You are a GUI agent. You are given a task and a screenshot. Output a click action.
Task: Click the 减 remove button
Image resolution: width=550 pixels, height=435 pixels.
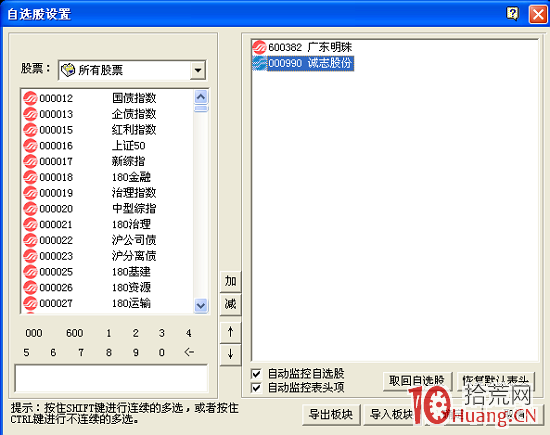click(x=230, y=304)
